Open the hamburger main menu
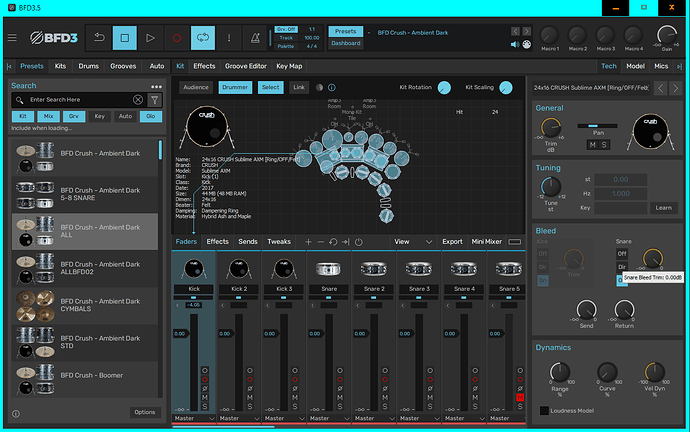 coord(12,38)
